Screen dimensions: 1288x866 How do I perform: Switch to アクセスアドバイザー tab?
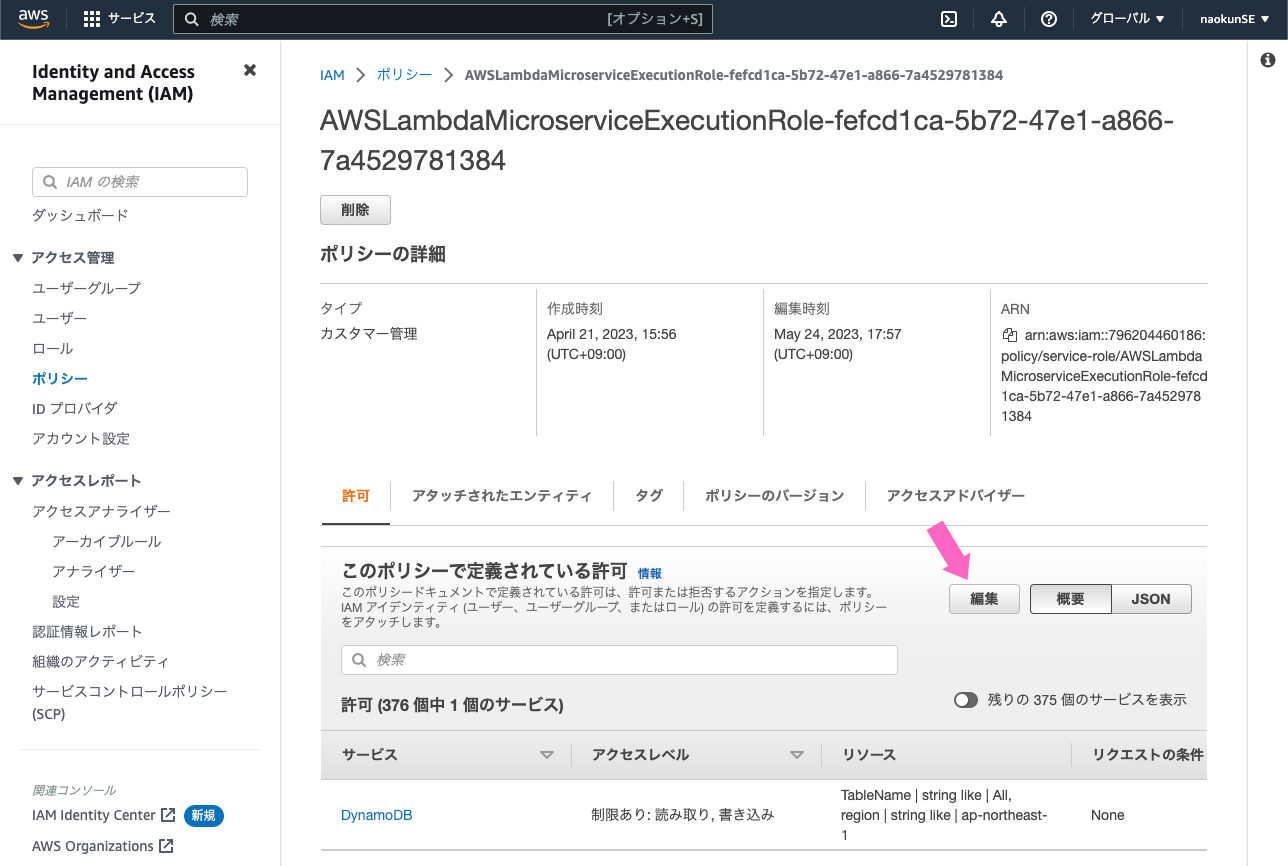point(956,496)
